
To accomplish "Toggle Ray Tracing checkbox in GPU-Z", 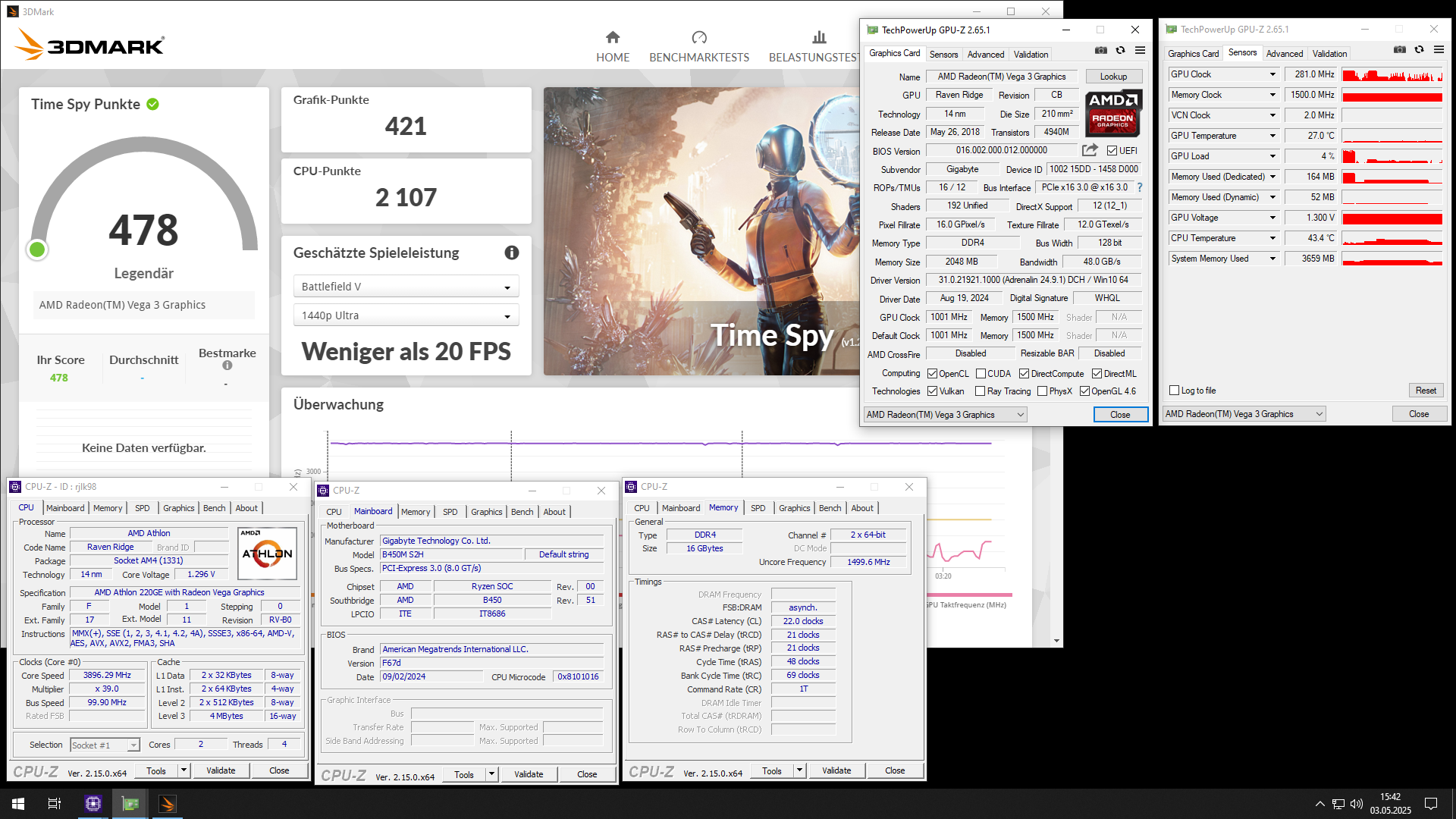I will [980, 391].
